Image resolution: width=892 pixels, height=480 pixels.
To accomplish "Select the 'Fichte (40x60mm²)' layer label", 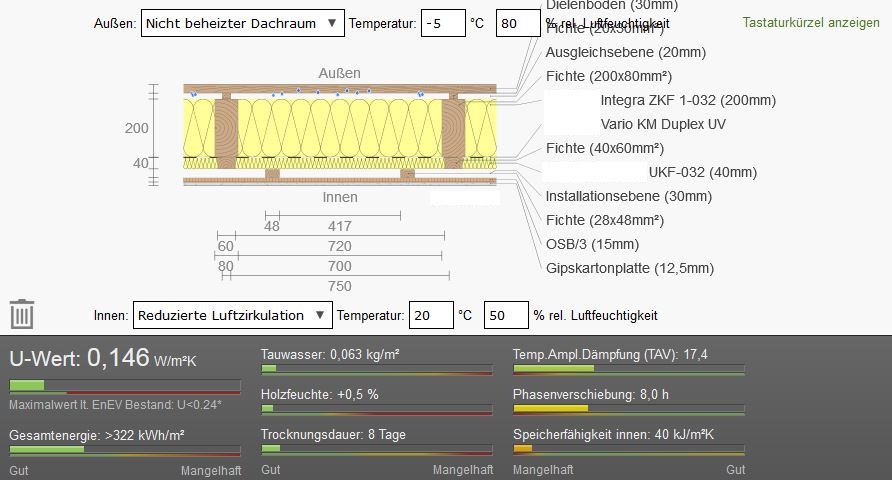I will coord(605,148).
